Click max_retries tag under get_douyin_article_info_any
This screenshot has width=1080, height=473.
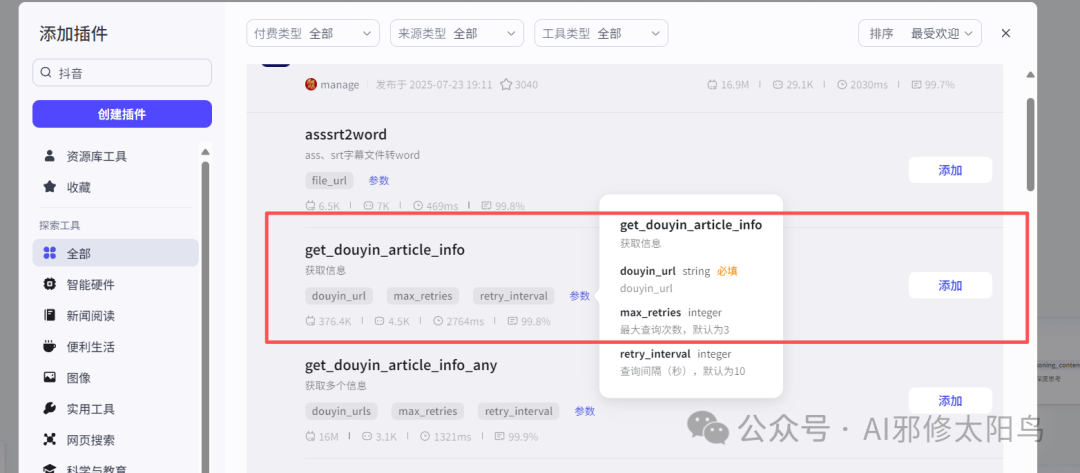[x=428, y=411]
